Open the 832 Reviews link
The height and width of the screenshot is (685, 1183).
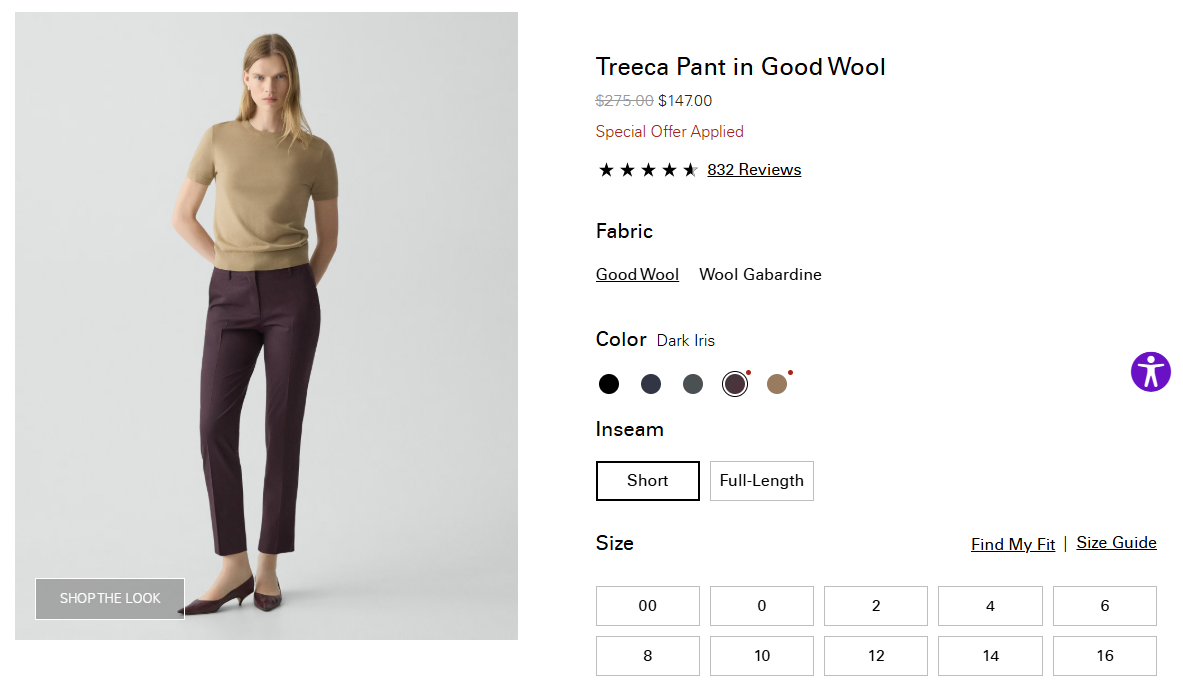[754, 170]
